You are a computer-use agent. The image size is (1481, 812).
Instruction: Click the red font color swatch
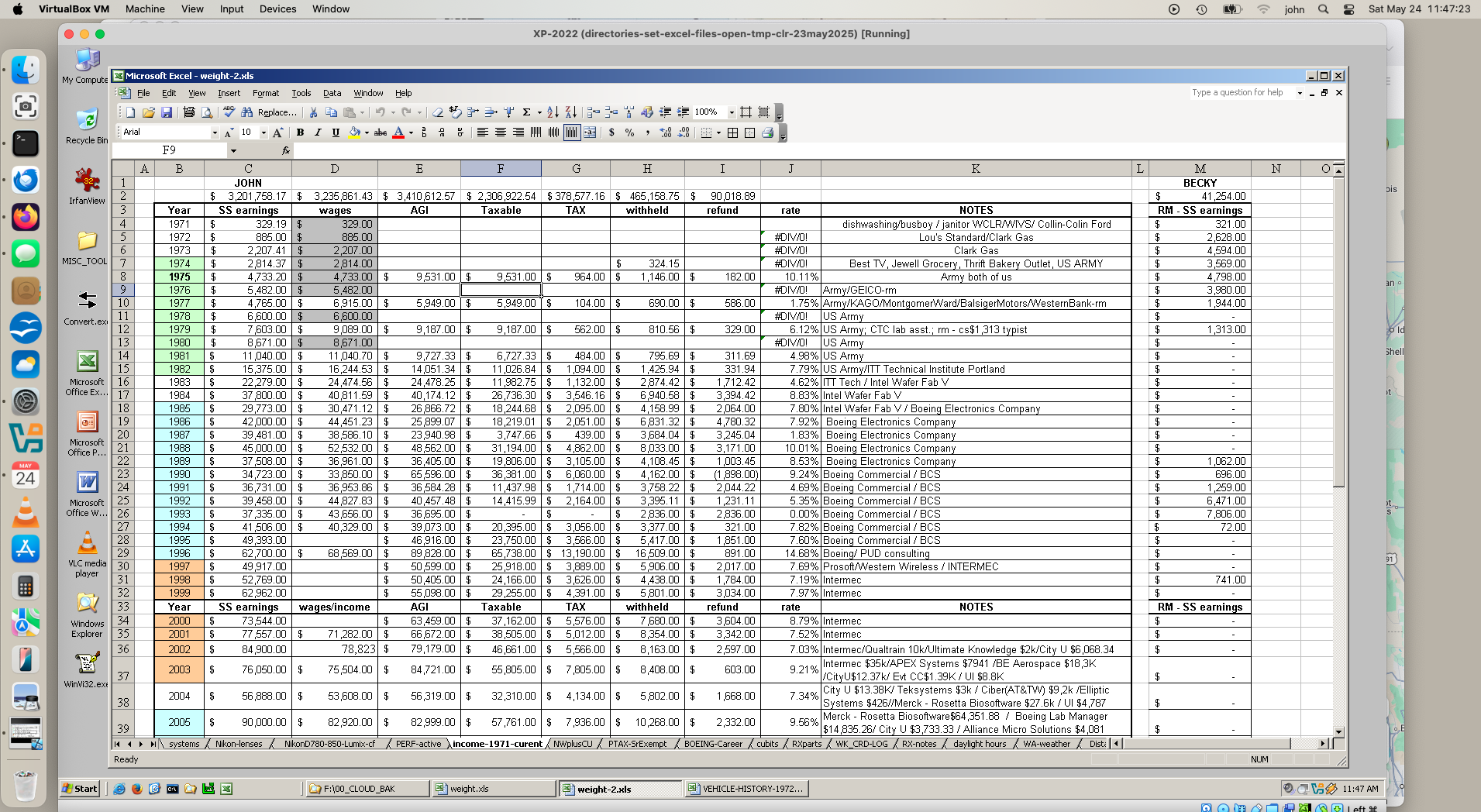click(398, 132)
